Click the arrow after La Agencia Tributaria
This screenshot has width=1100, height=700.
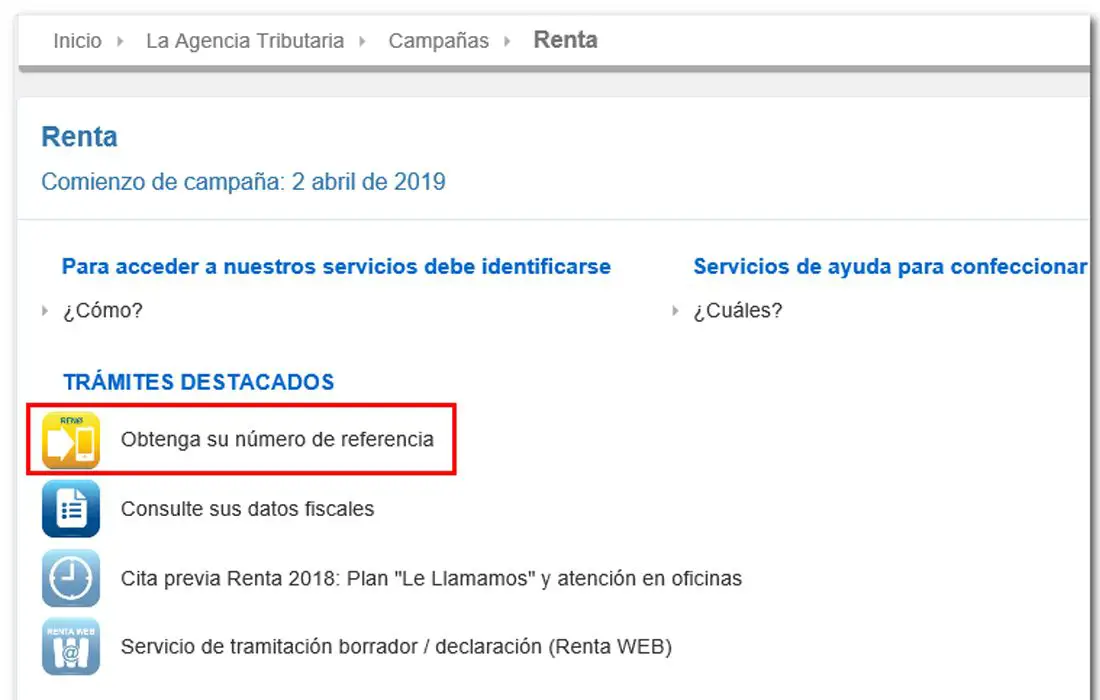(363, 41)
